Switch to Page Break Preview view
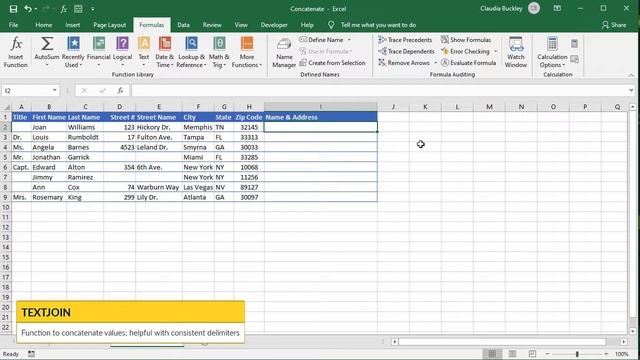The height and width of the screenshot is (360, 640). (x=532, y=354)
